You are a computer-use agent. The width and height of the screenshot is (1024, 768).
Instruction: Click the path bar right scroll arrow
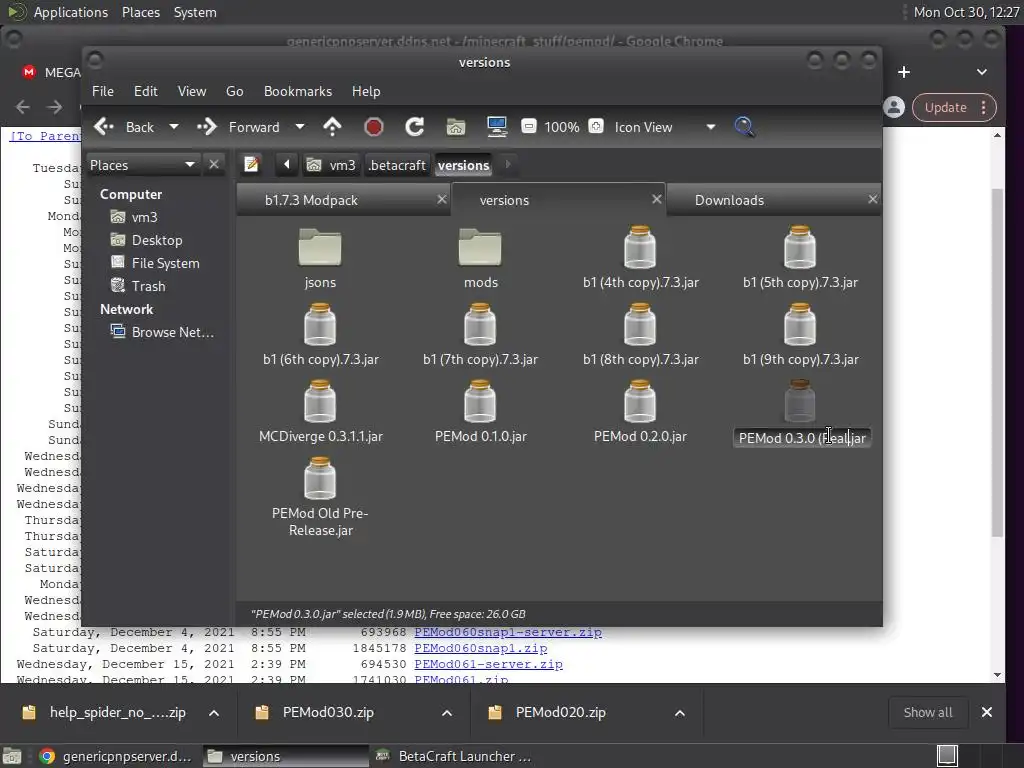[x=507, y=165]
